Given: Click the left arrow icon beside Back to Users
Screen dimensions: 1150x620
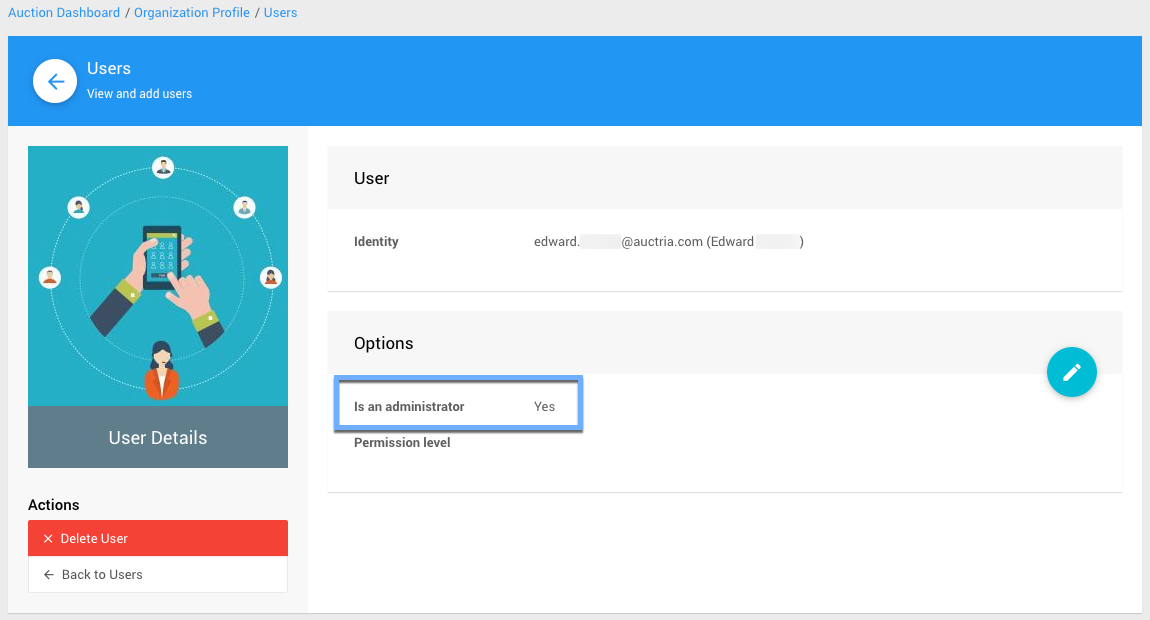Looking at the screenshot, I should (x=48, y=575).
